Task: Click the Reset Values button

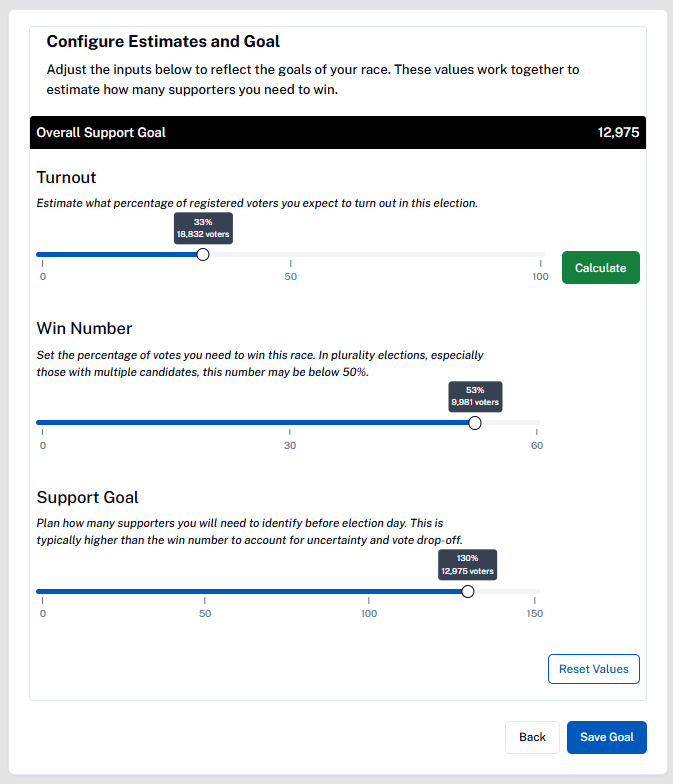Action: pyautogui.click(x=593, y=669)
